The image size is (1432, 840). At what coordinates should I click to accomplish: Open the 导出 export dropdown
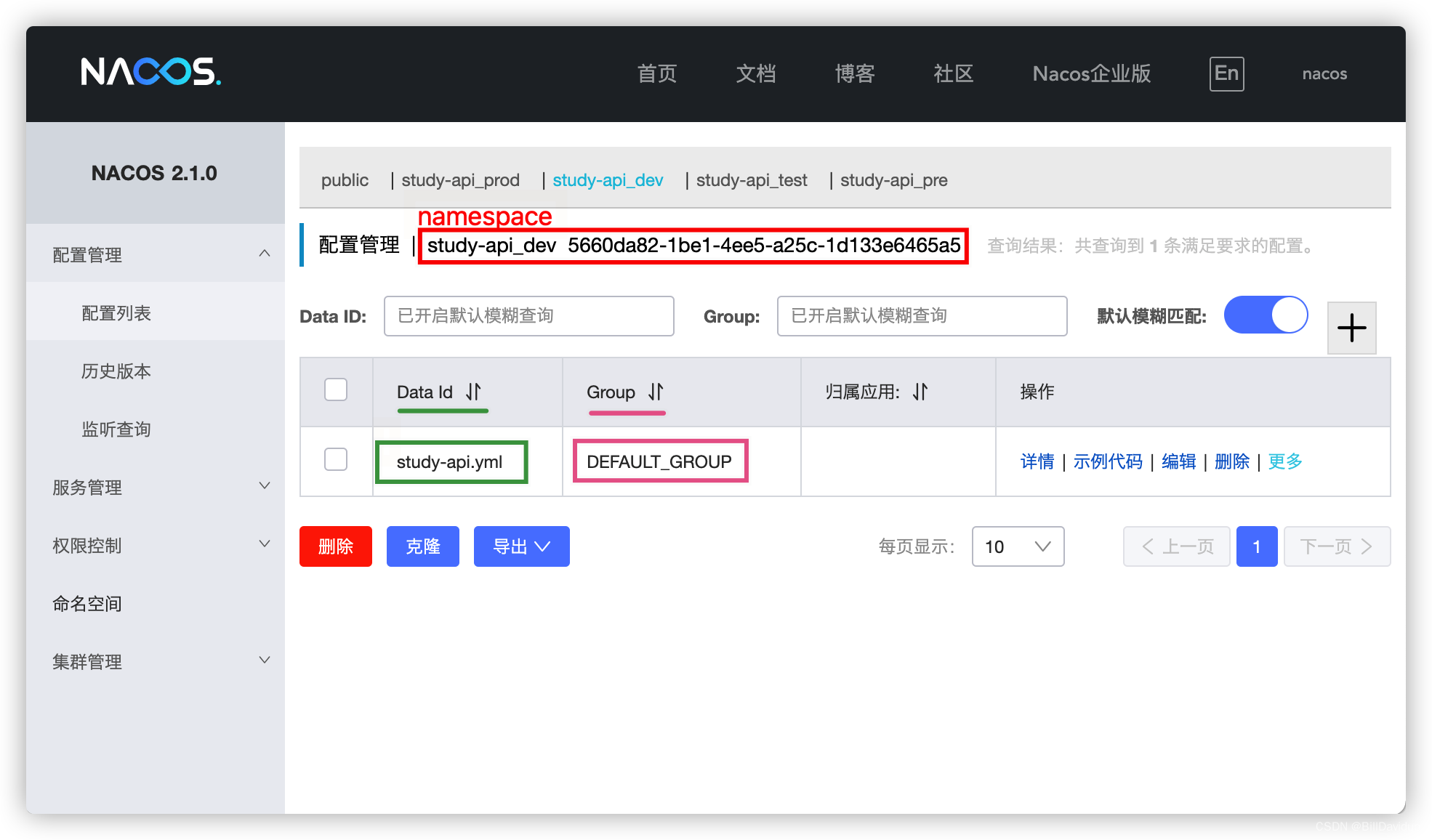[521, 546]
